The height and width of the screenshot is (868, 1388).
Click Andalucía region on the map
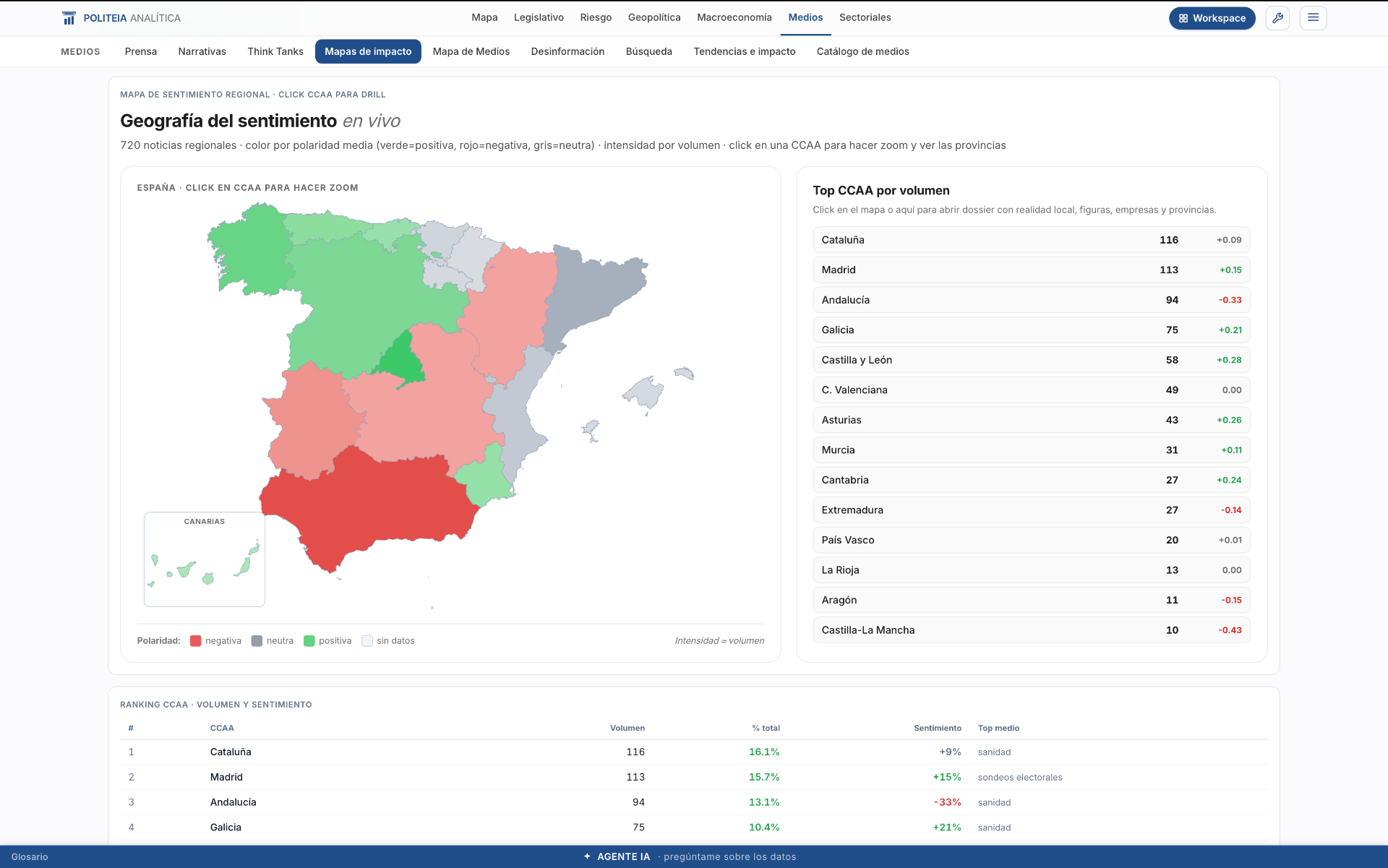pos(369,506)
